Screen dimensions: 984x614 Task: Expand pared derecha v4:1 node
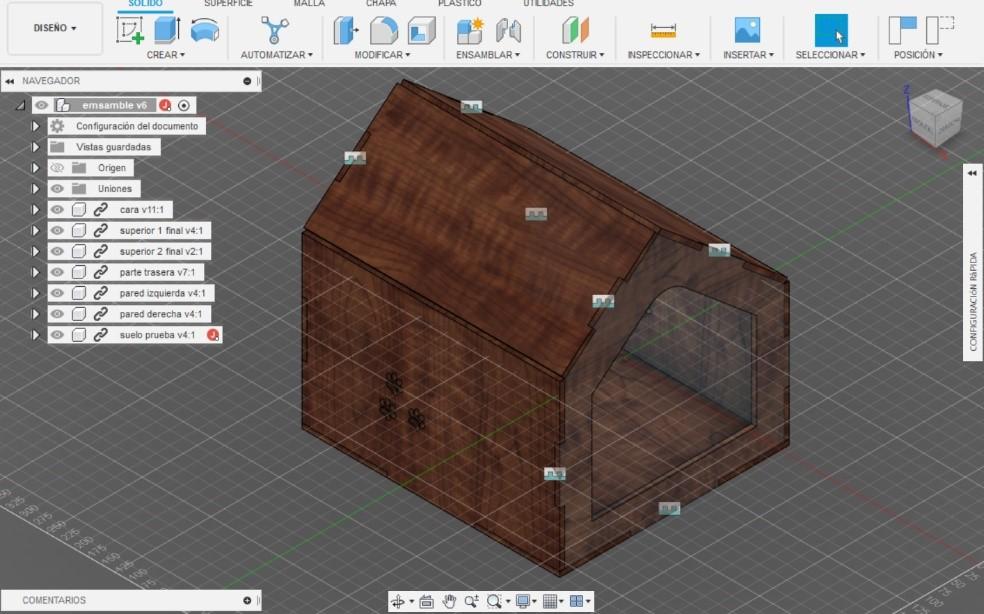point(36,314)
